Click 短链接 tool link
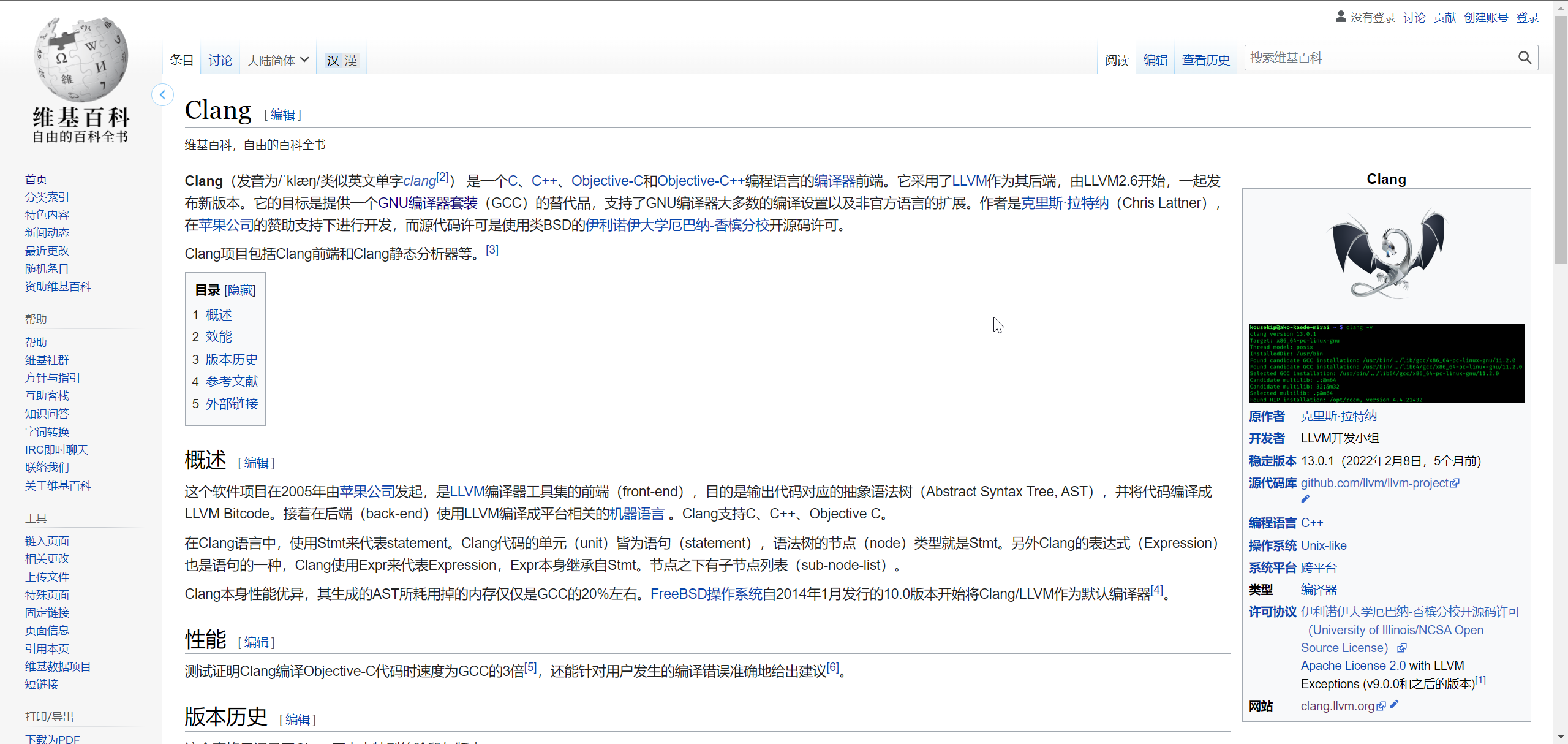 (x=42, y=684)
